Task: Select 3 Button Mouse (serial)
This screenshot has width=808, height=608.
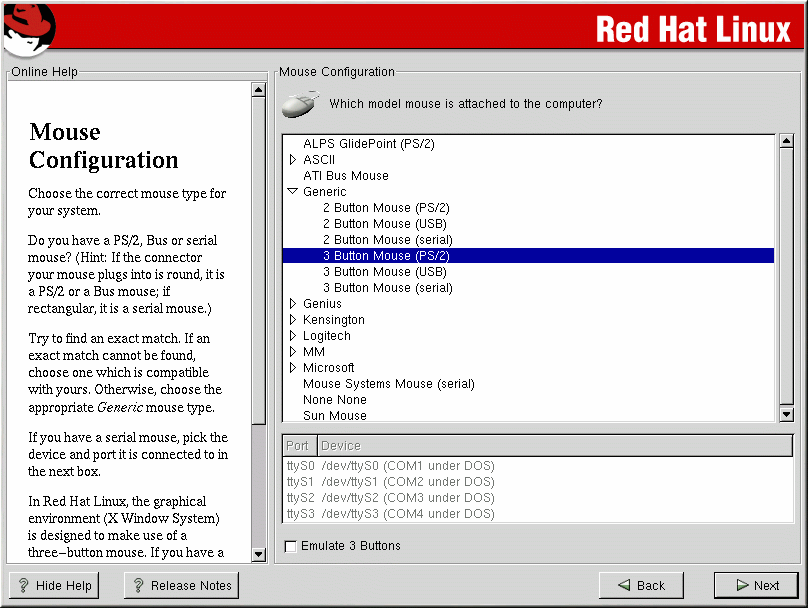Action: click(x=387, y=288)
